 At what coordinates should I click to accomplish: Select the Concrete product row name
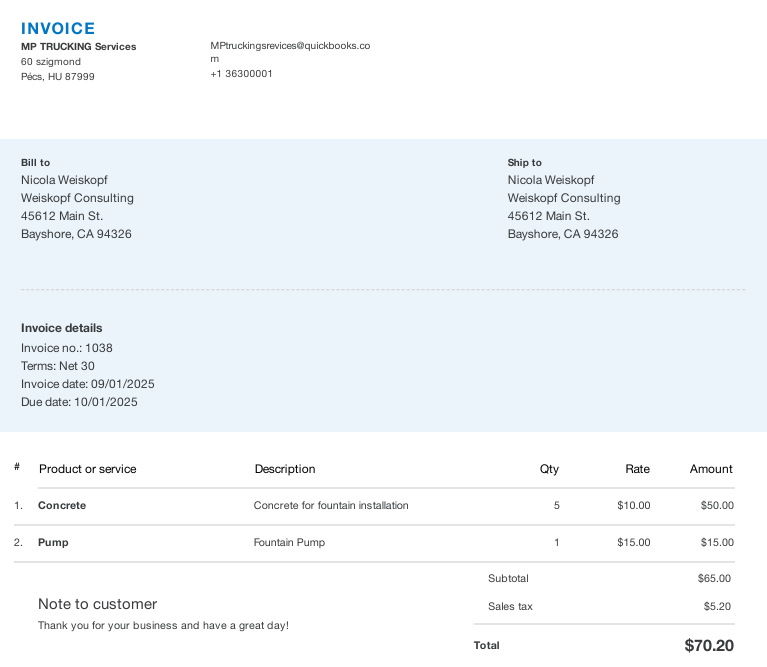tap(62, 506)
